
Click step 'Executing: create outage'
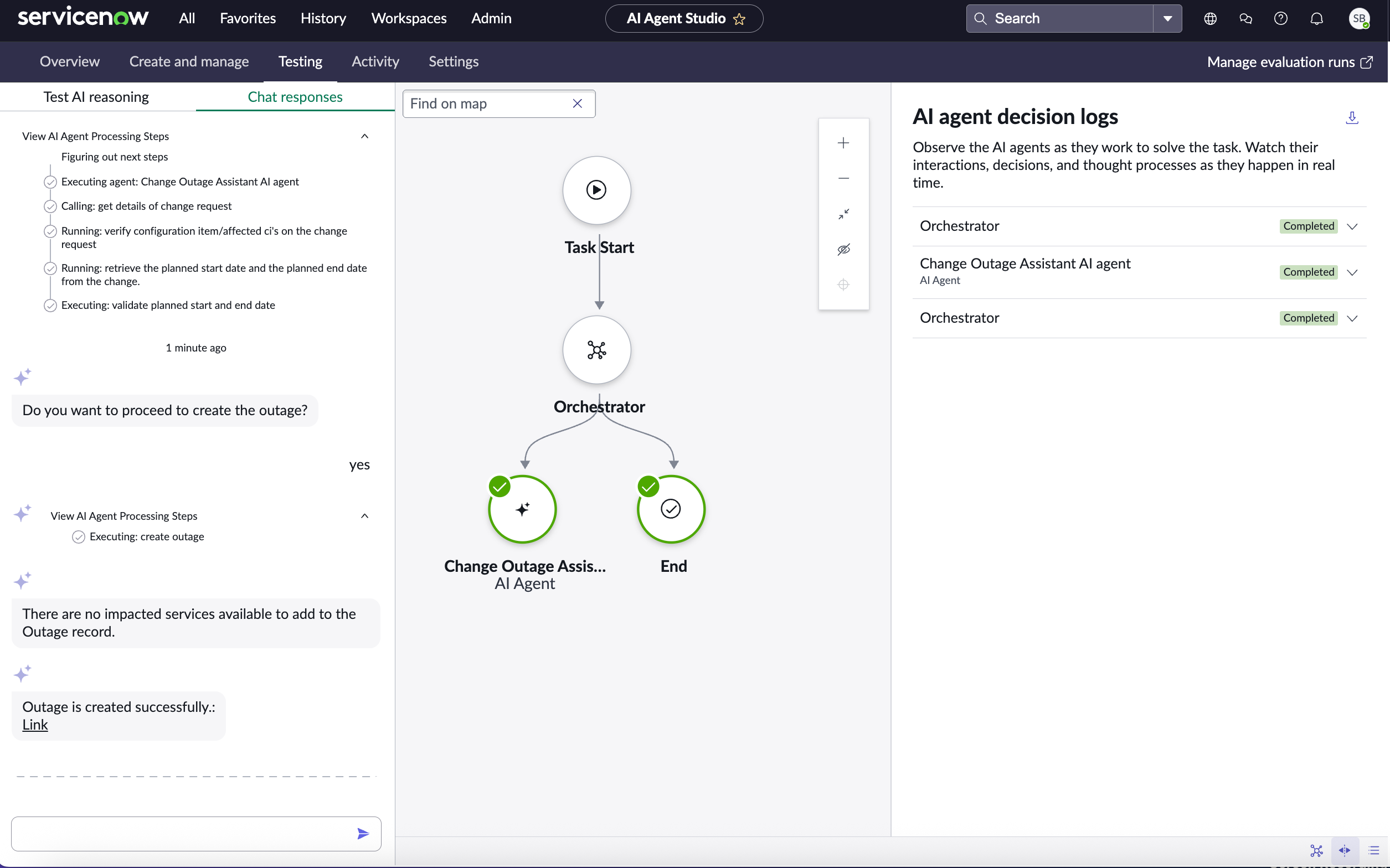click(147, 537)
